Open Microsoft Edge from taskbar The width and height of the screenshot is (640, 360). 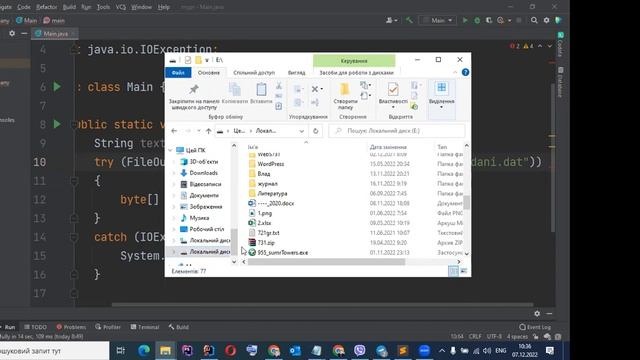pos(144,351)
